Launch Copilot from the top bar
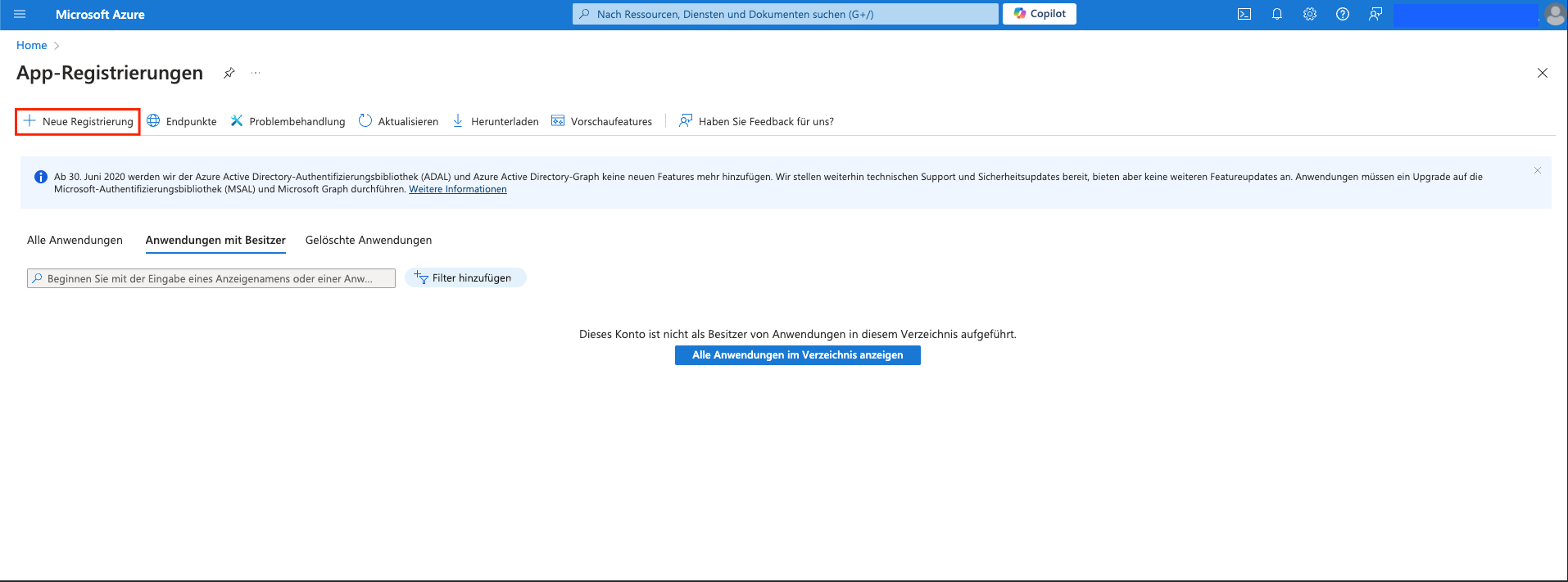 click(x=1039, y=14)
